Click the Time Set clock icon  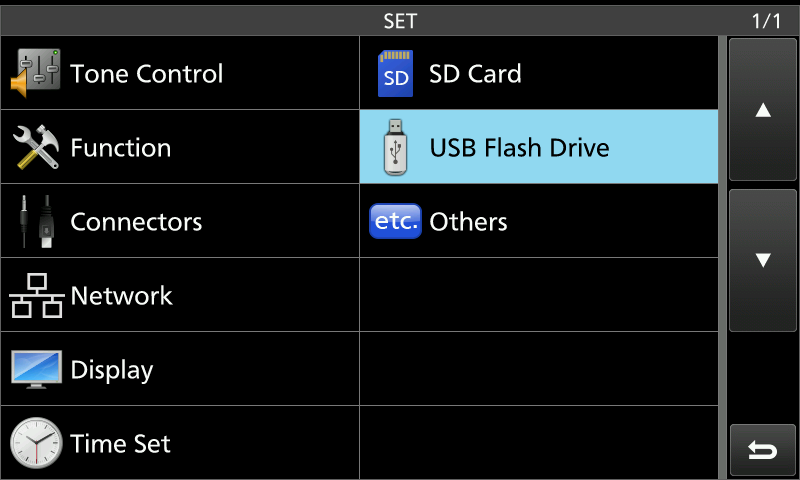pyautogui.click(x=36, y=444)
